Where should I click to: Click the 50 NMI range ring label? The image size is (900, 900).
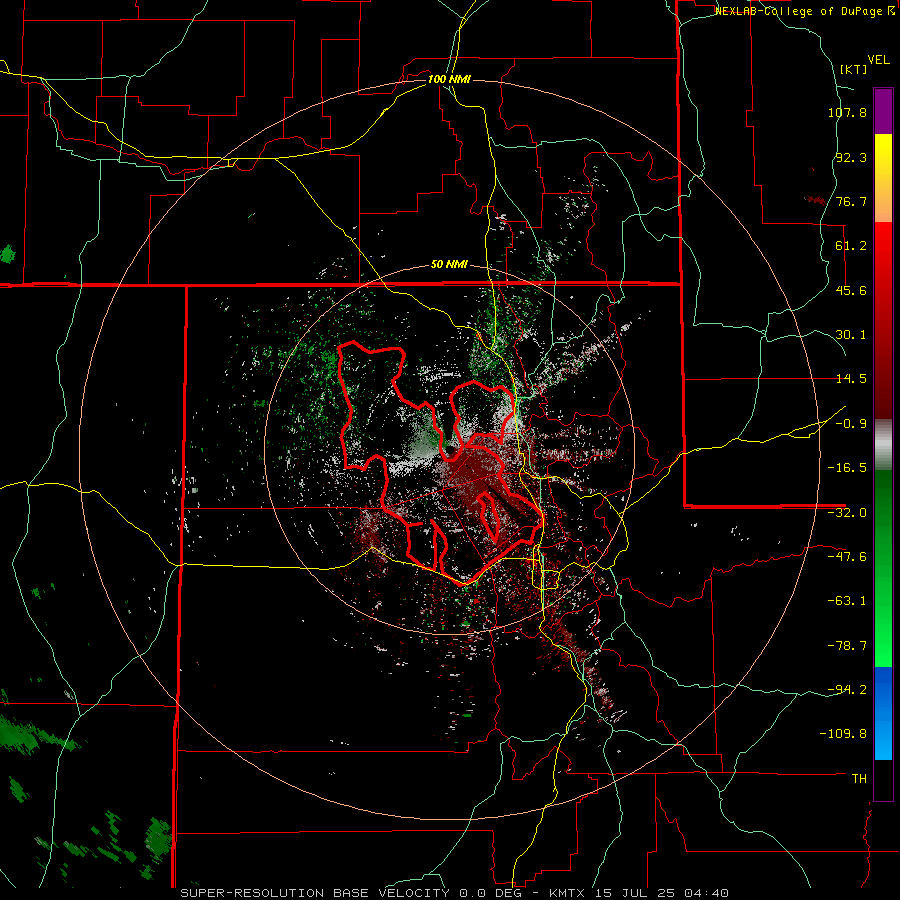click(x=449, y=265)
